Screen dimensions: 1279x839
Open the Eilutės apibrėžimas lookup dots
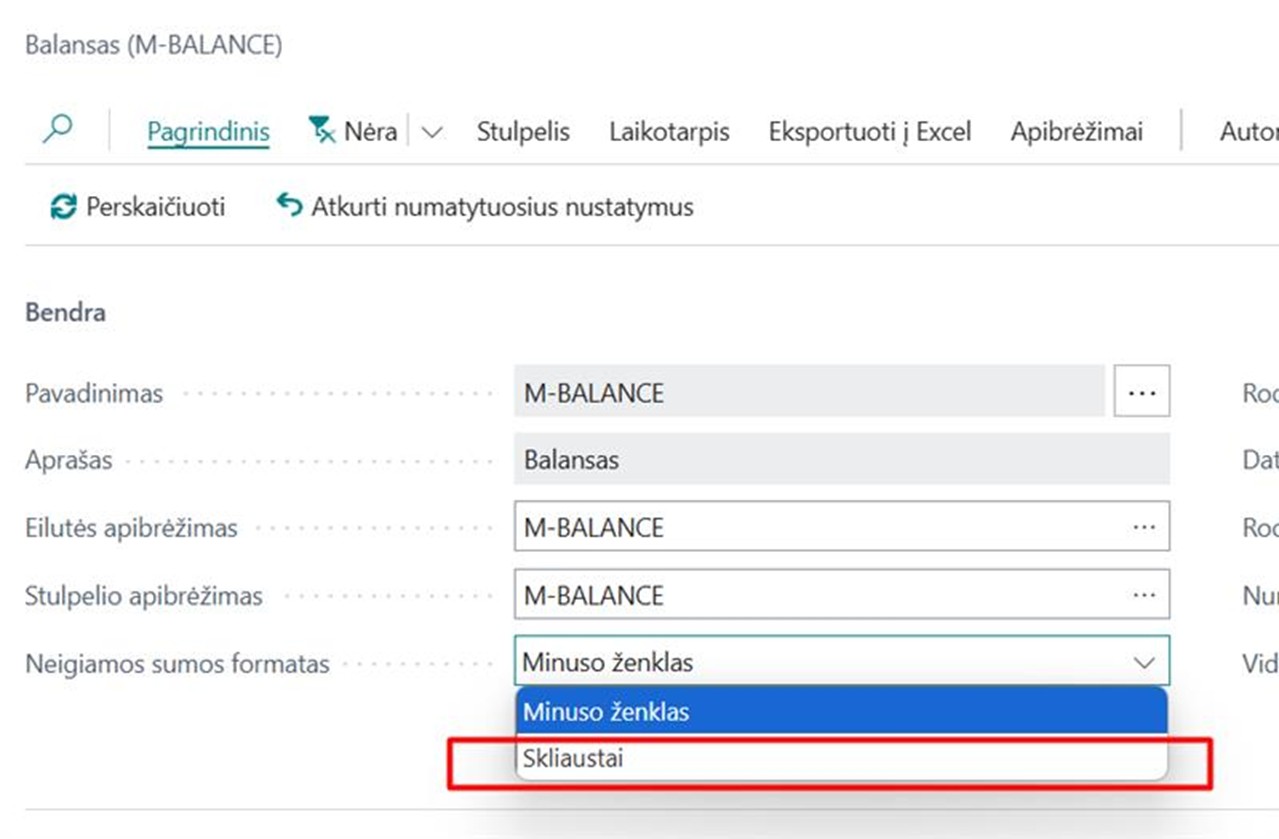1144,527
